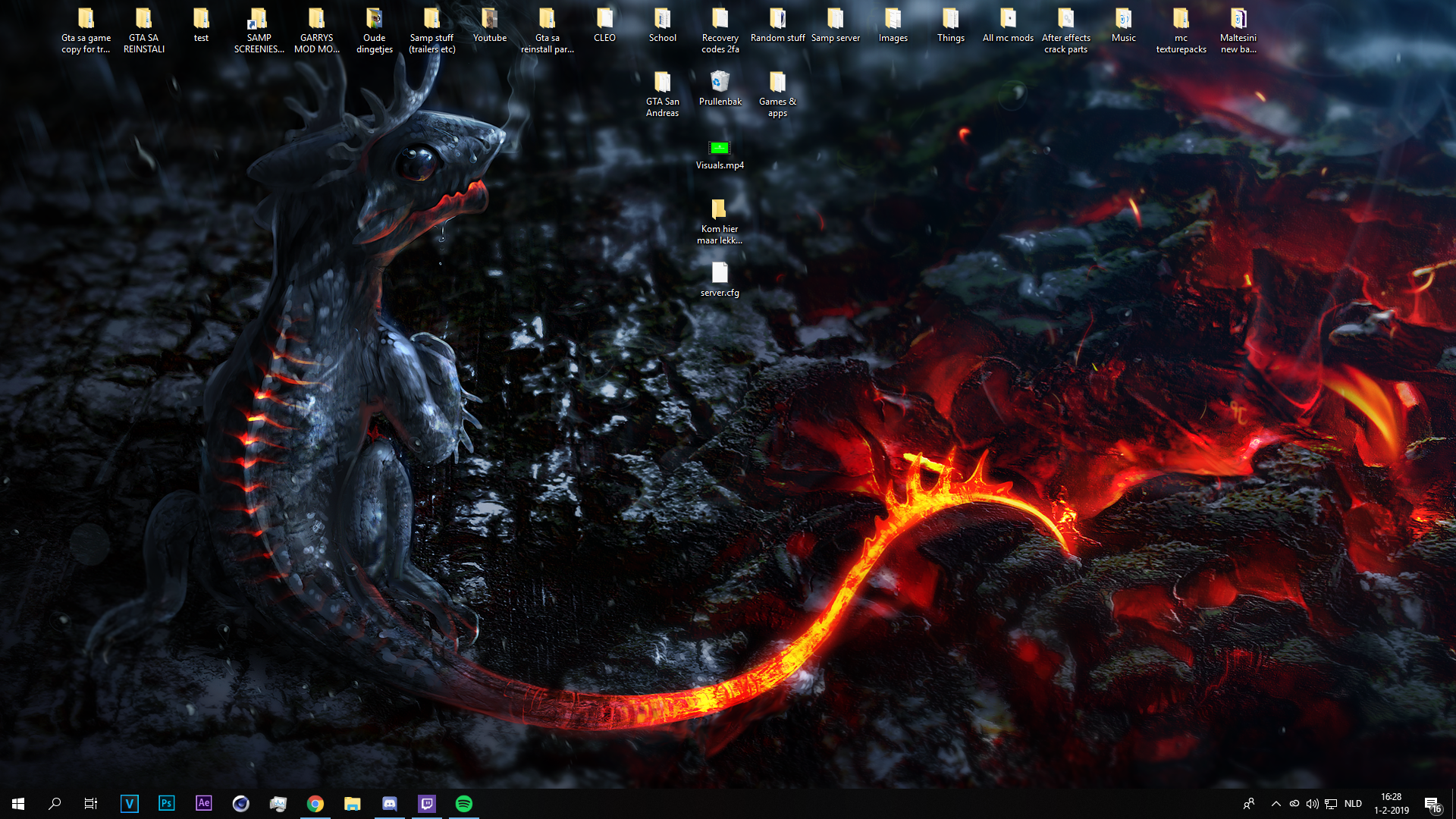Select the Prullenbak recycle bin icon
1456x819 pixels.
[x=720, y=88]
